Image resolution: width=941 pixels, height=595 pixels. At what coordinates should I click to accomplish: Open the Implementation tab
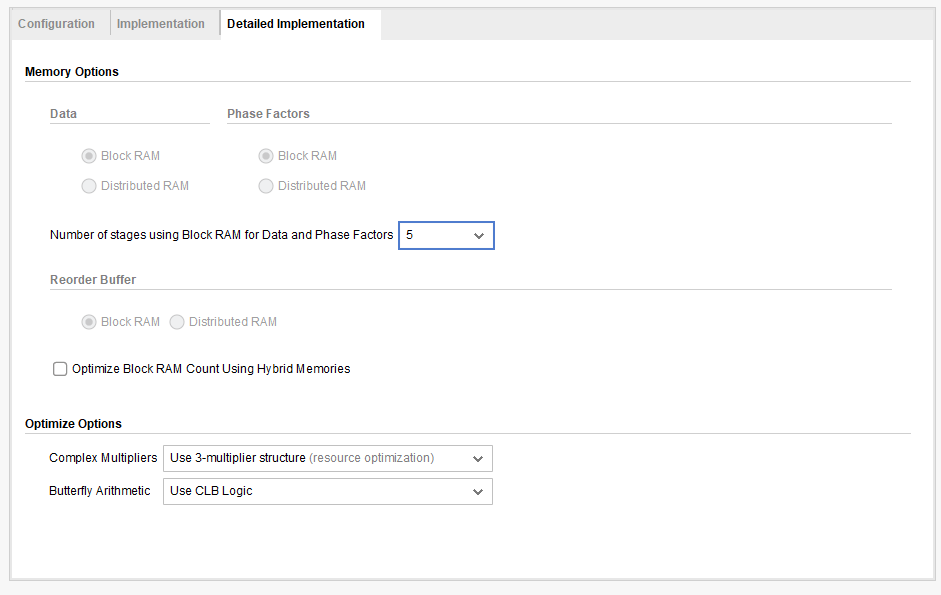pos(161,24)
